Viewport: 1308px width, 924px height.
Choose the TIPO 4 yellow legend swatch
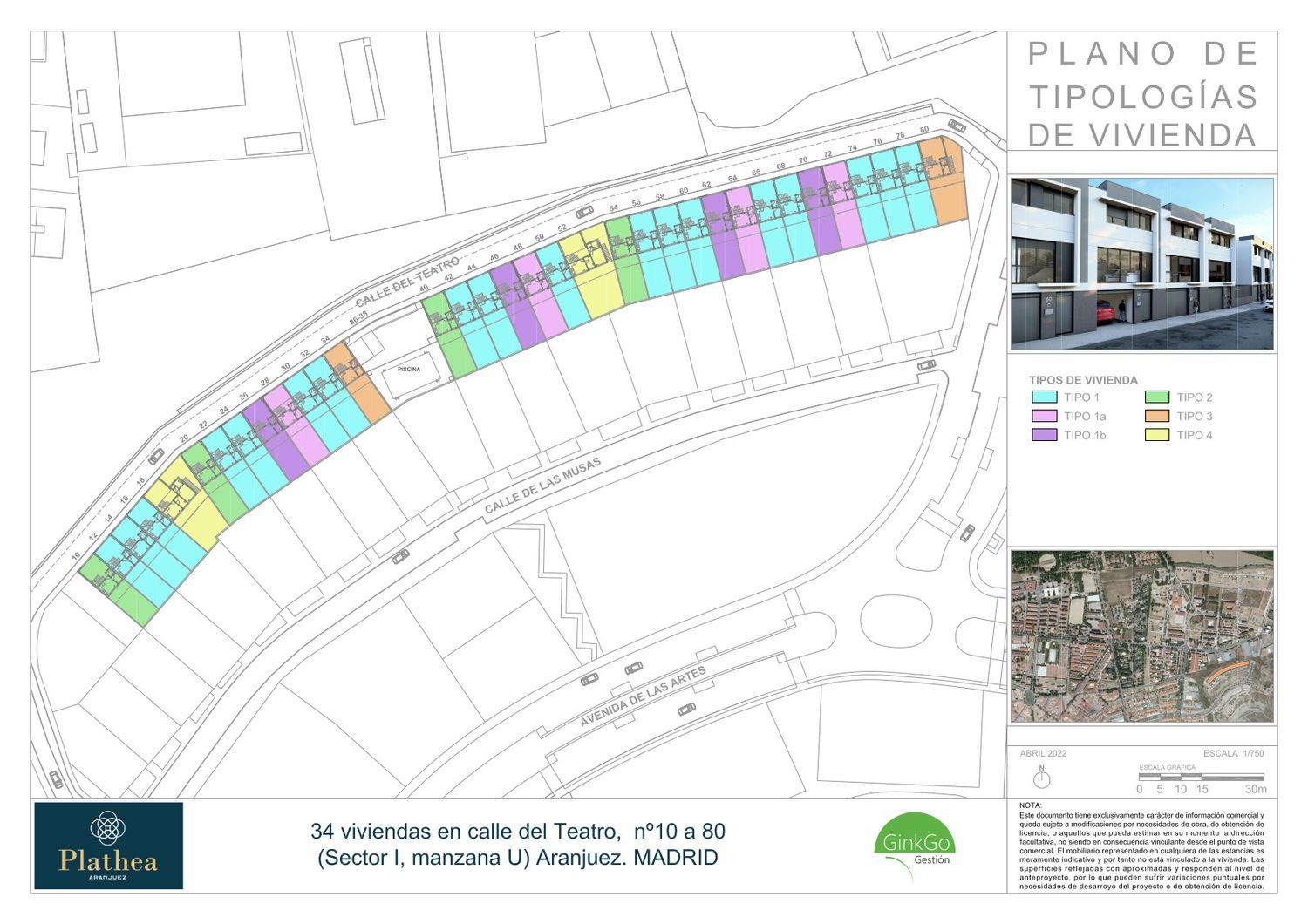tap(1156, 435)
